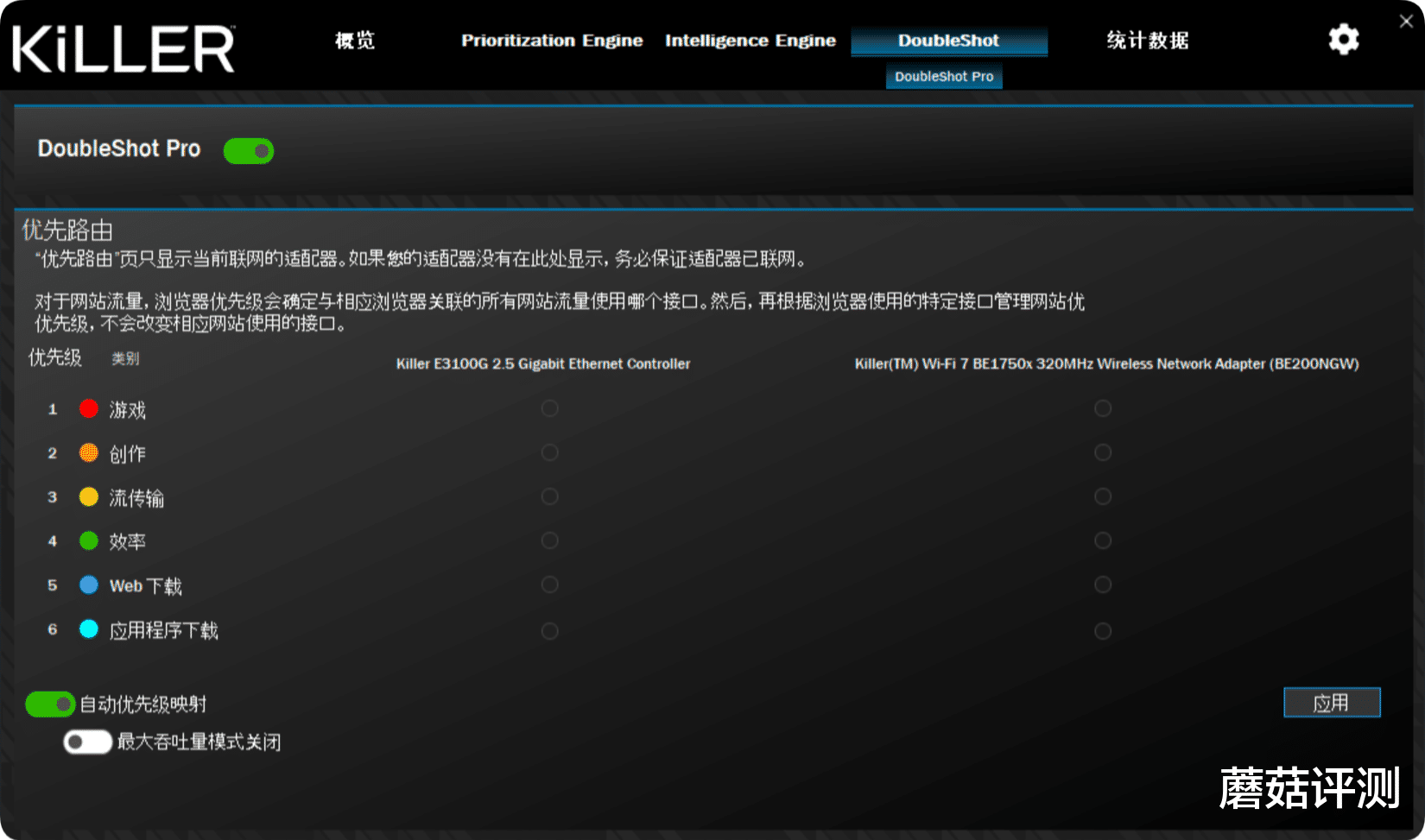Click the blue Web下载 category dot
The width and height of the screenshot is (1425, 840).
click(89, 584)
